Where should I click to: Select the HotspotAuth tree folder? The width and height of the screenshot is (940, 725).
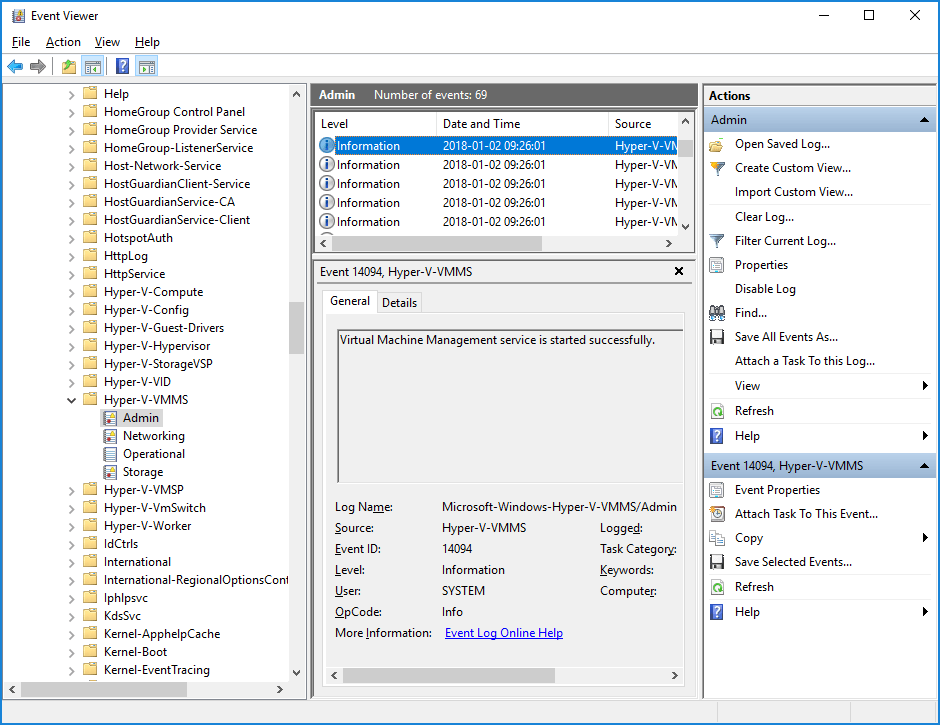(x=138, y=238)
